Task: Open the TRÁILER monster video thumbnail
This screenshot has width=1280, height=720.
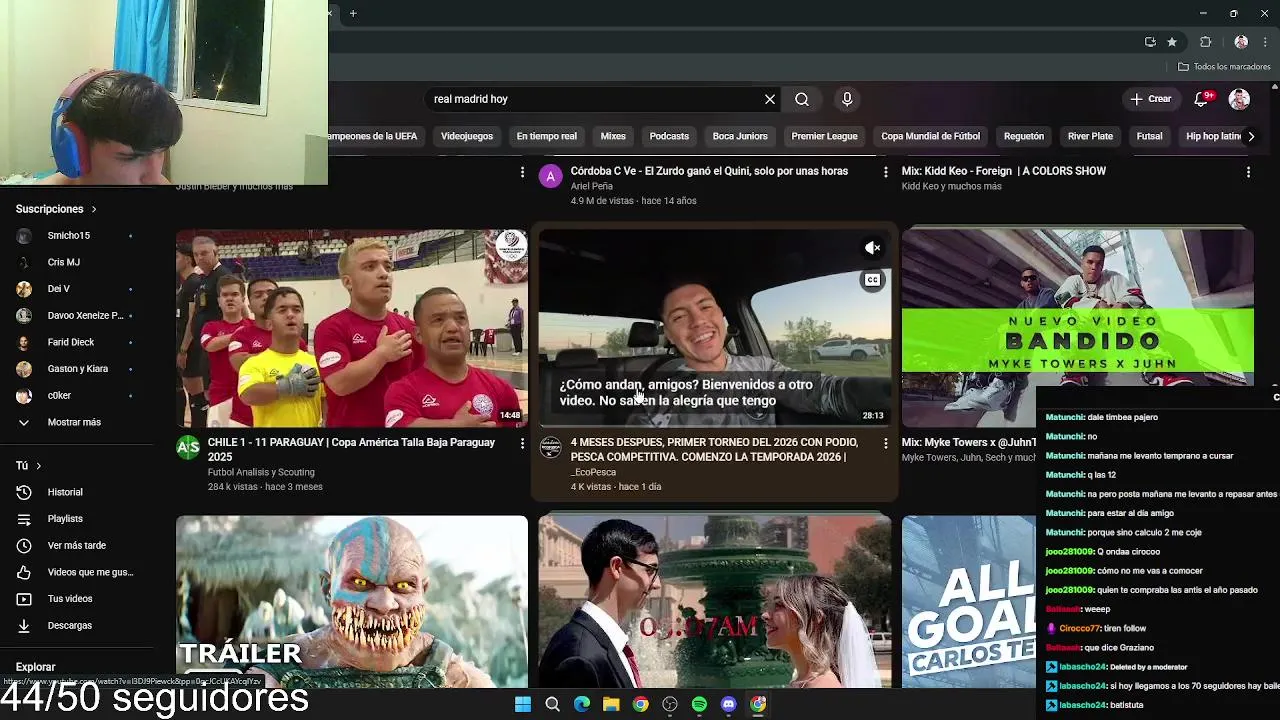Action: pos(352,601)
